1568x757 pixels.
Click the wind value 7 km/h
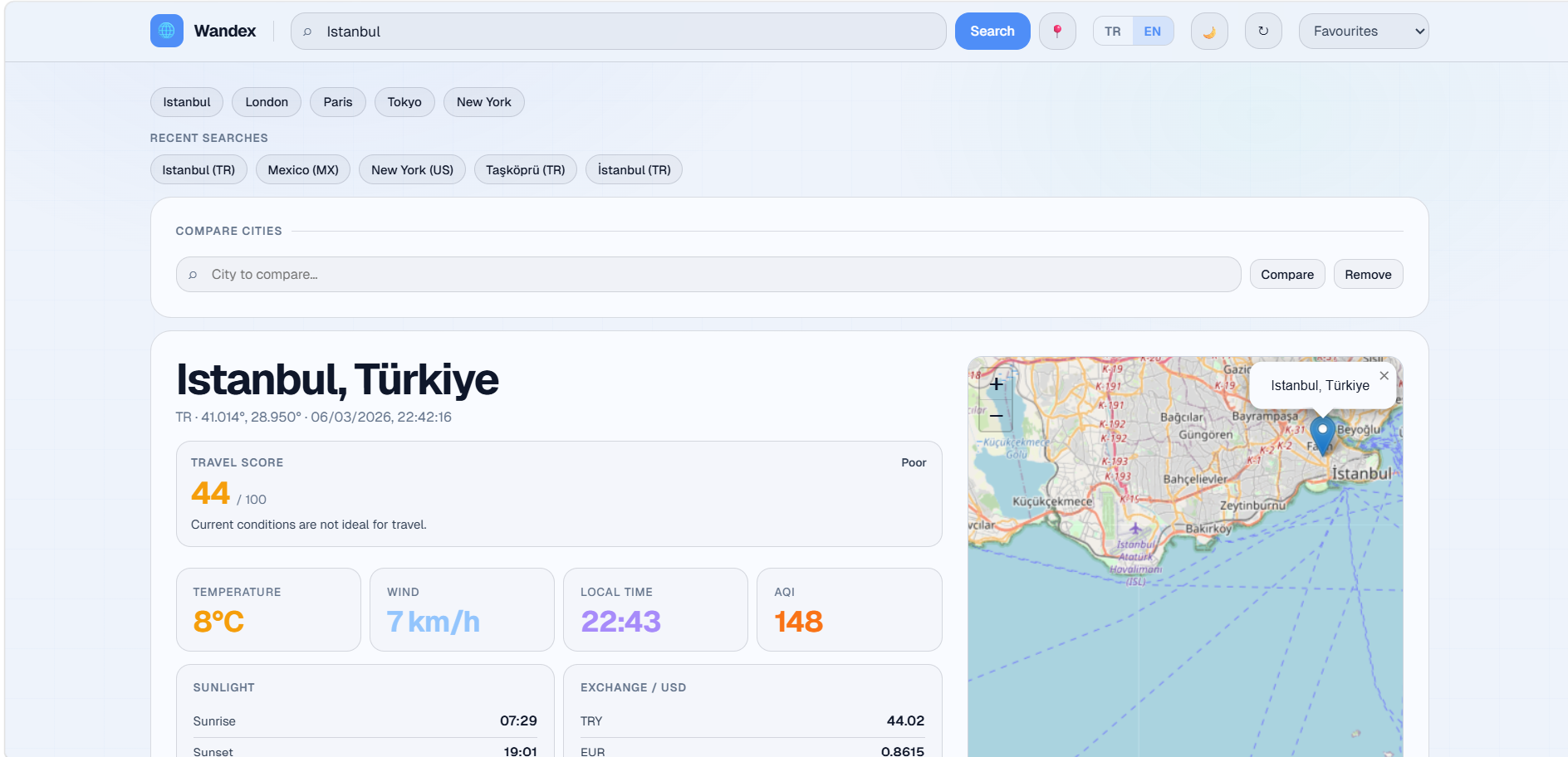tap(434, 622)
